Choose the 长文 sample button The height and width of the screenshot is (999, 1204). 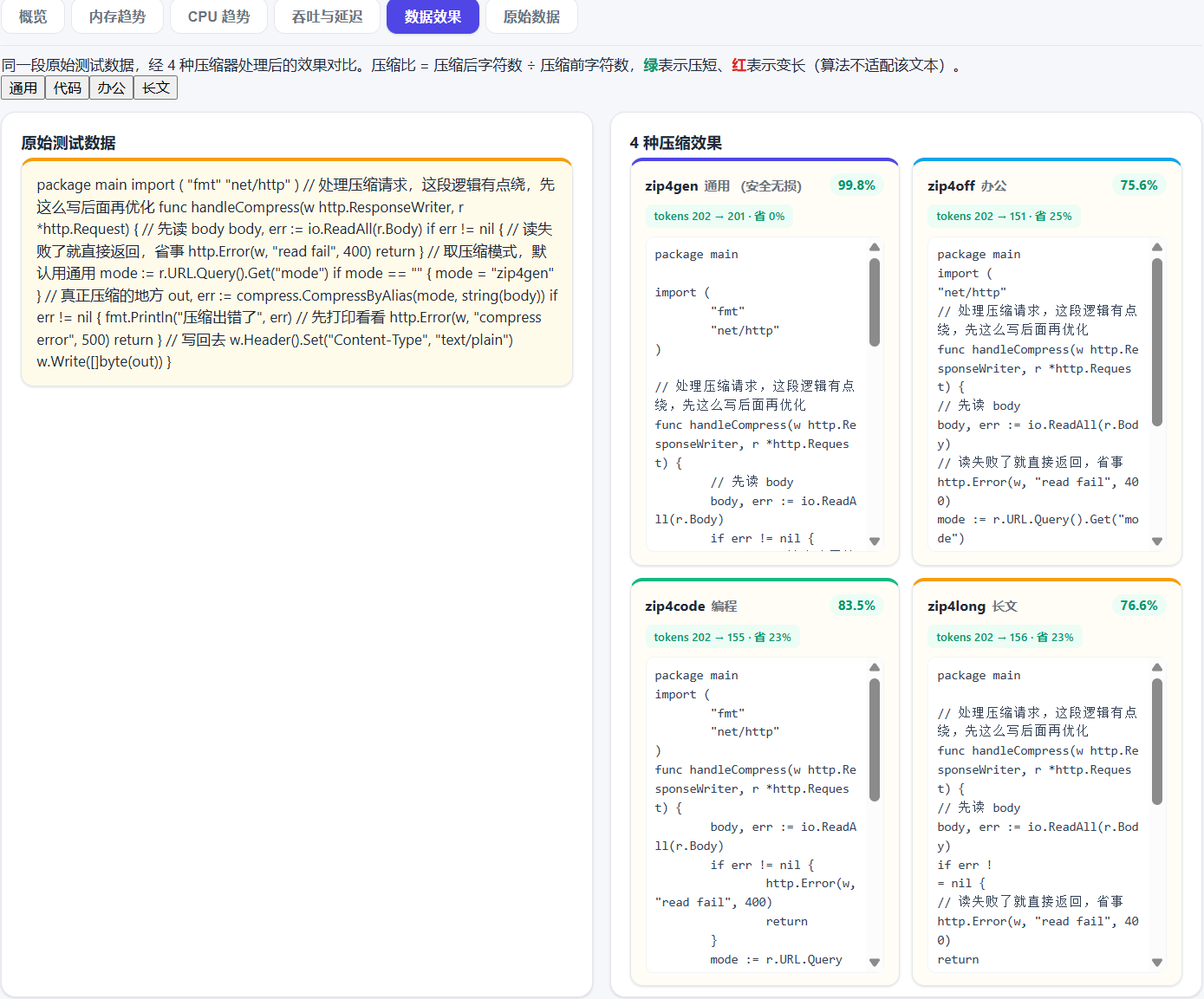click(156, 88)
